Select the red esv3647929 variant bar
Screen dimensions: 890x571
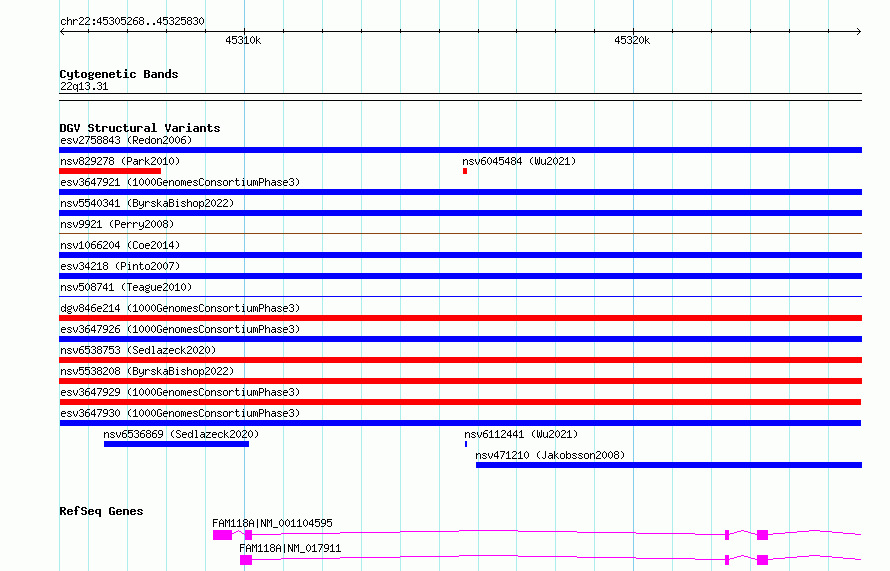point(460,402)
